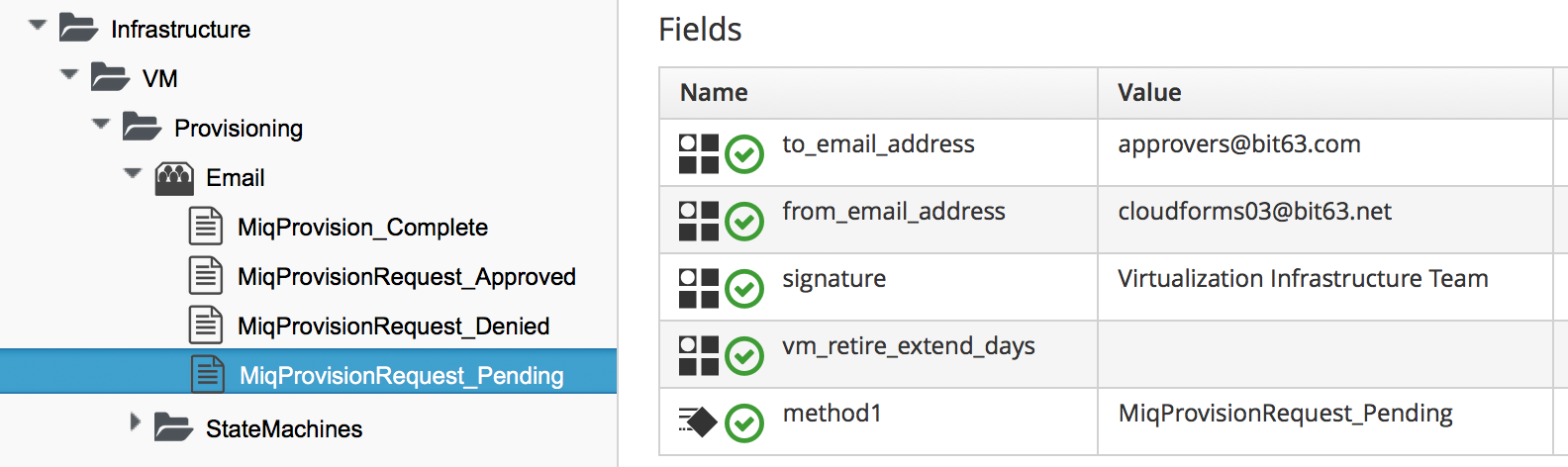Click the green checkmark beside signature
Screen dimensions: 1568x467
744,289
